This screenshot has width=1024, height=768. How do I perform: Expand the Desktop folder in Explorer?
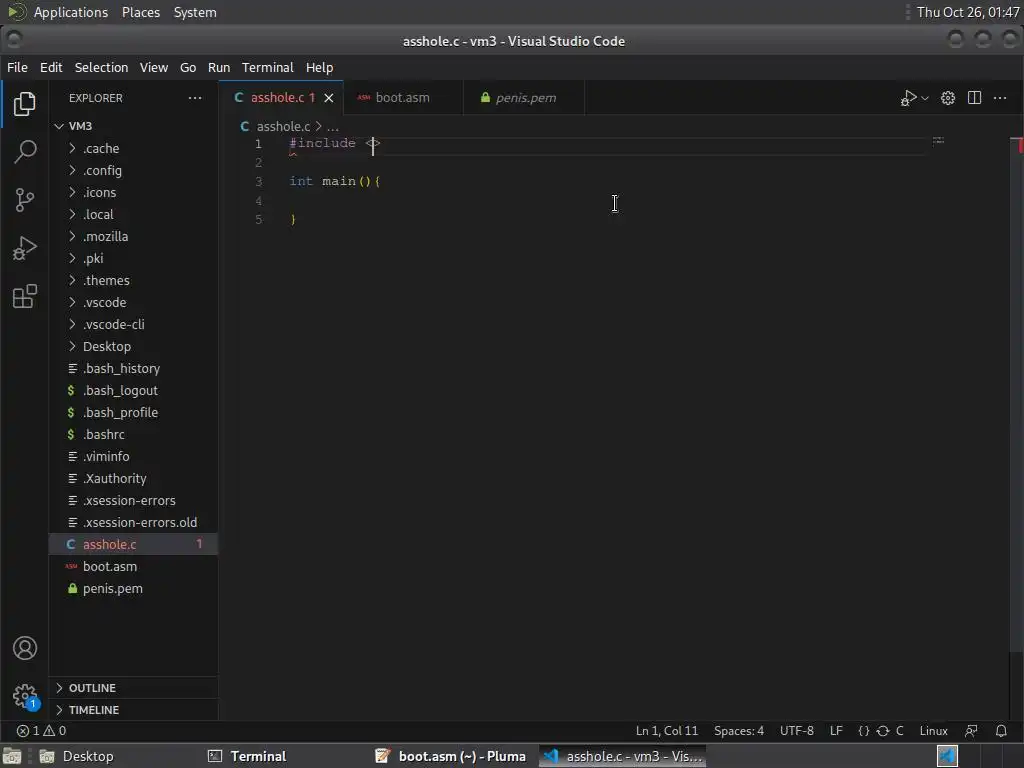(133, 346)
